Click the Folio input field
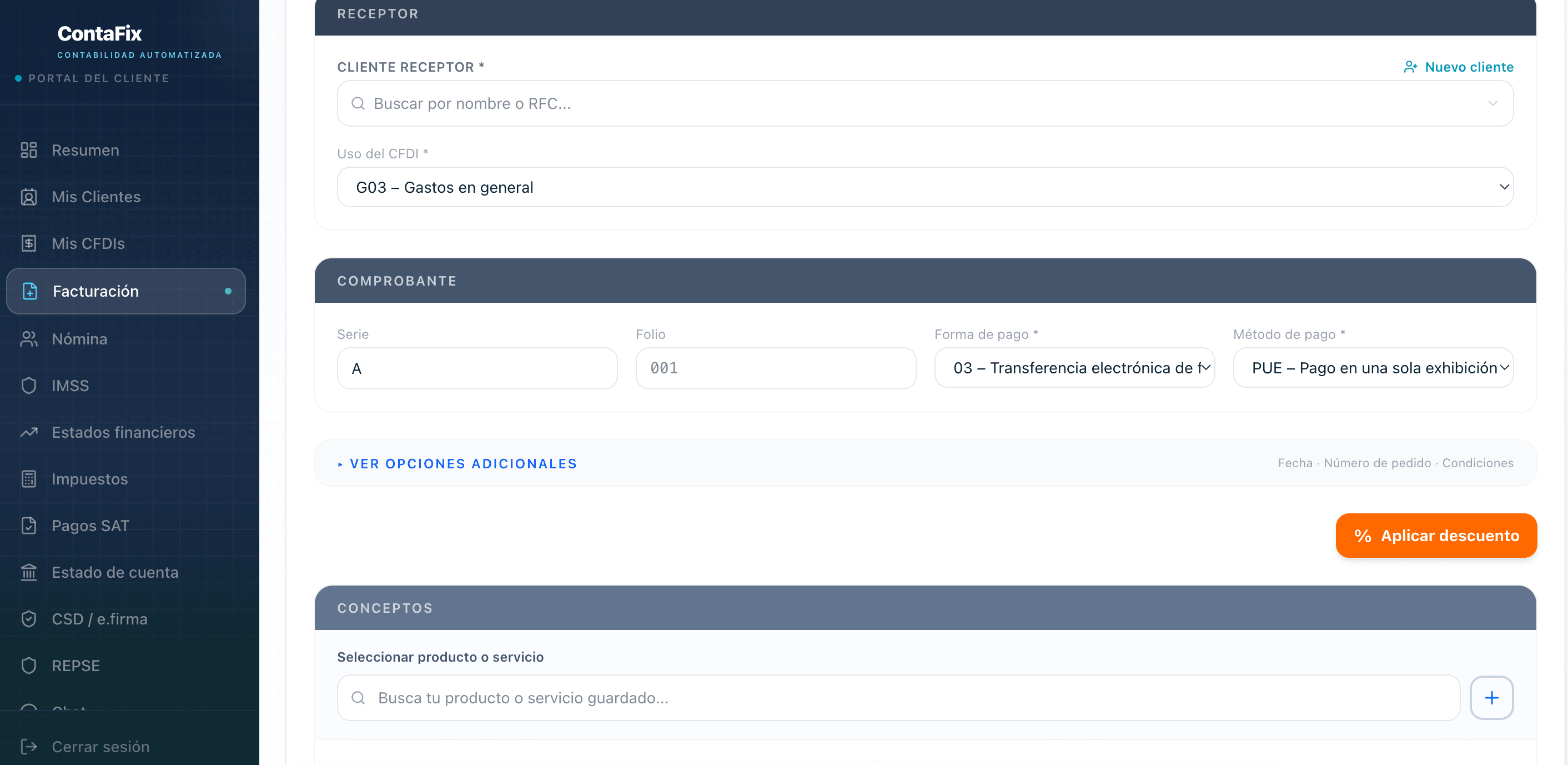Viewport: 1568px width, 765px height. [776, 368]
